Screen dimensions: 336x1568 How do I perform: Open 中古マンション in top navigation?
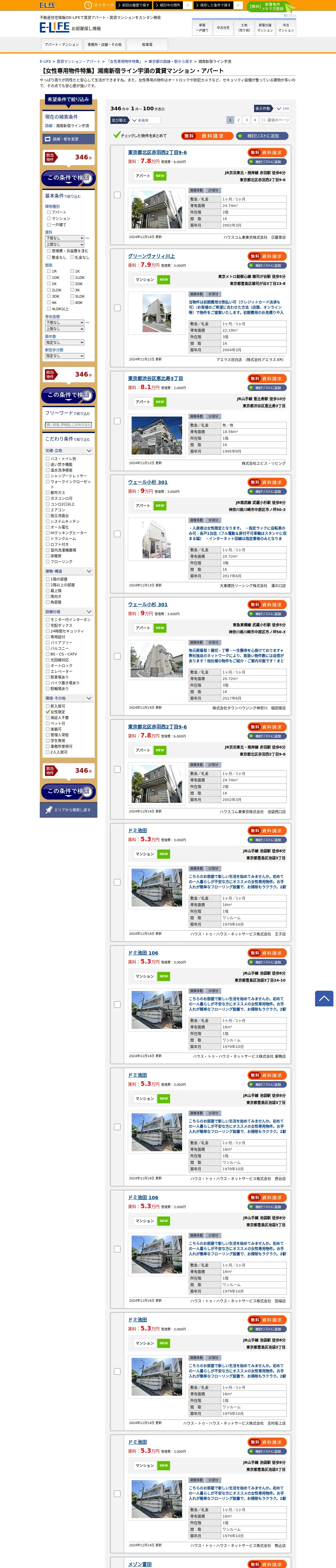pos(286,27)
